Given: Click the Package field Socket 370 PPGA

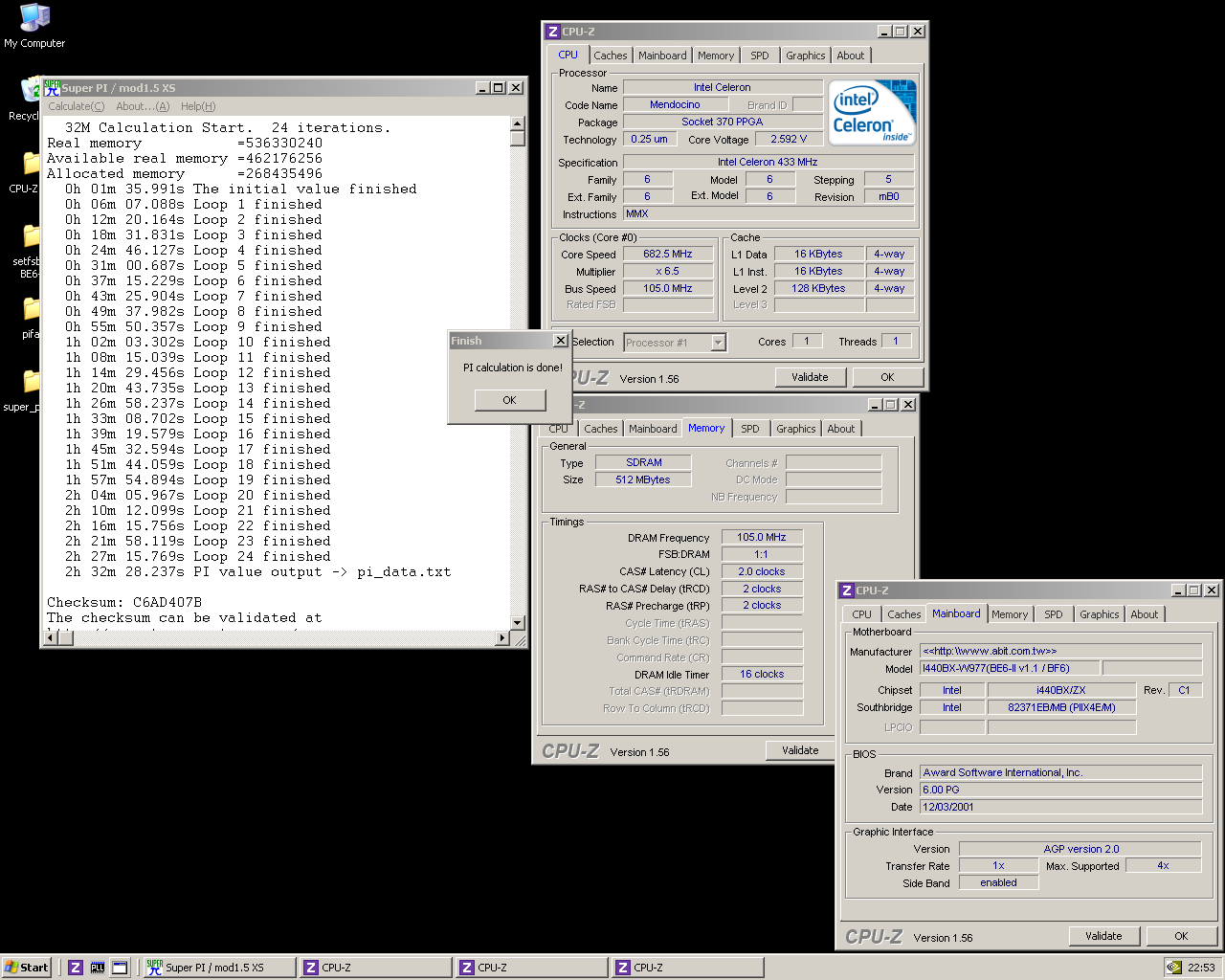Looking at the screenshot, I should (723, 122).
